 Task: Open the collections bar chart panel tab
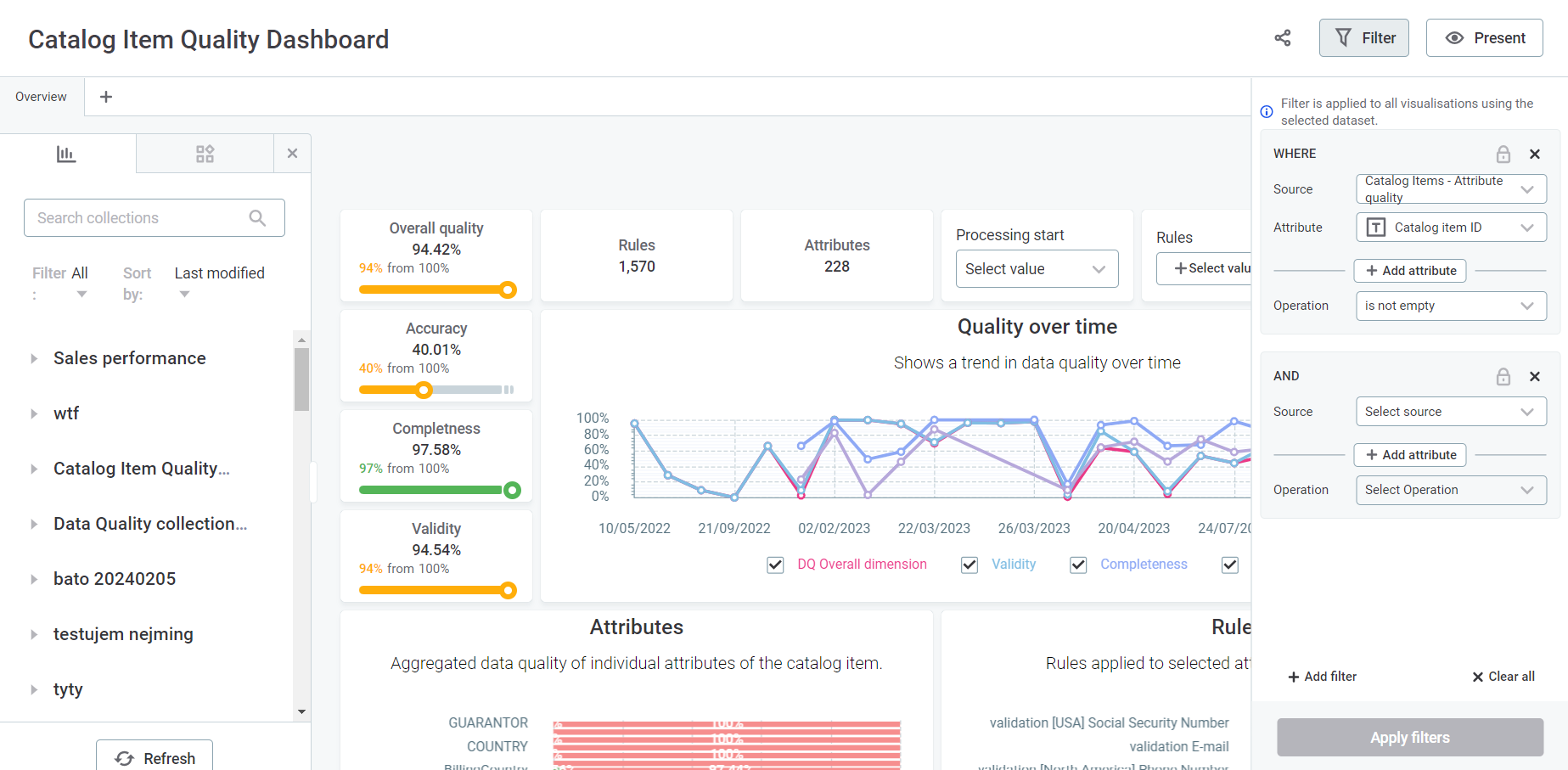click(67, 154)
